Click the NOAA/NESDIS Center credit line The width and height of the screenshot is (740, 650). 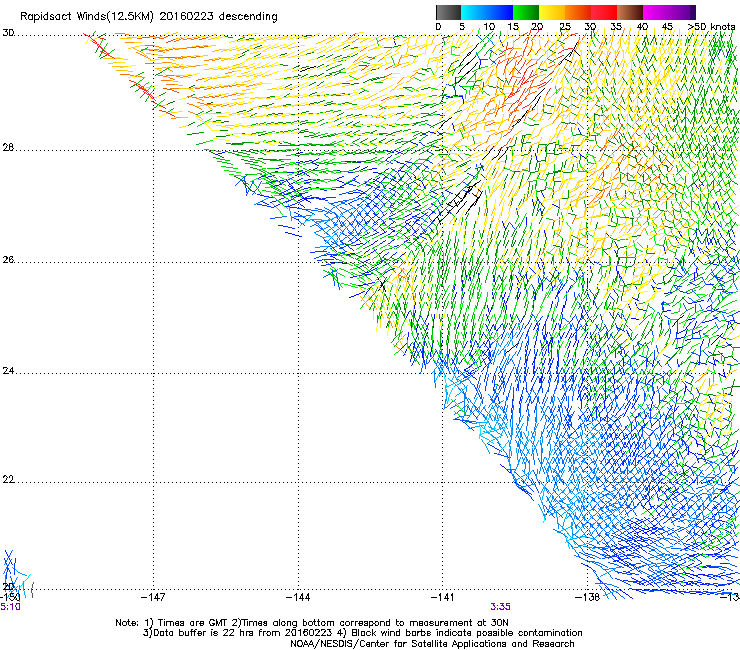(432, 644)
